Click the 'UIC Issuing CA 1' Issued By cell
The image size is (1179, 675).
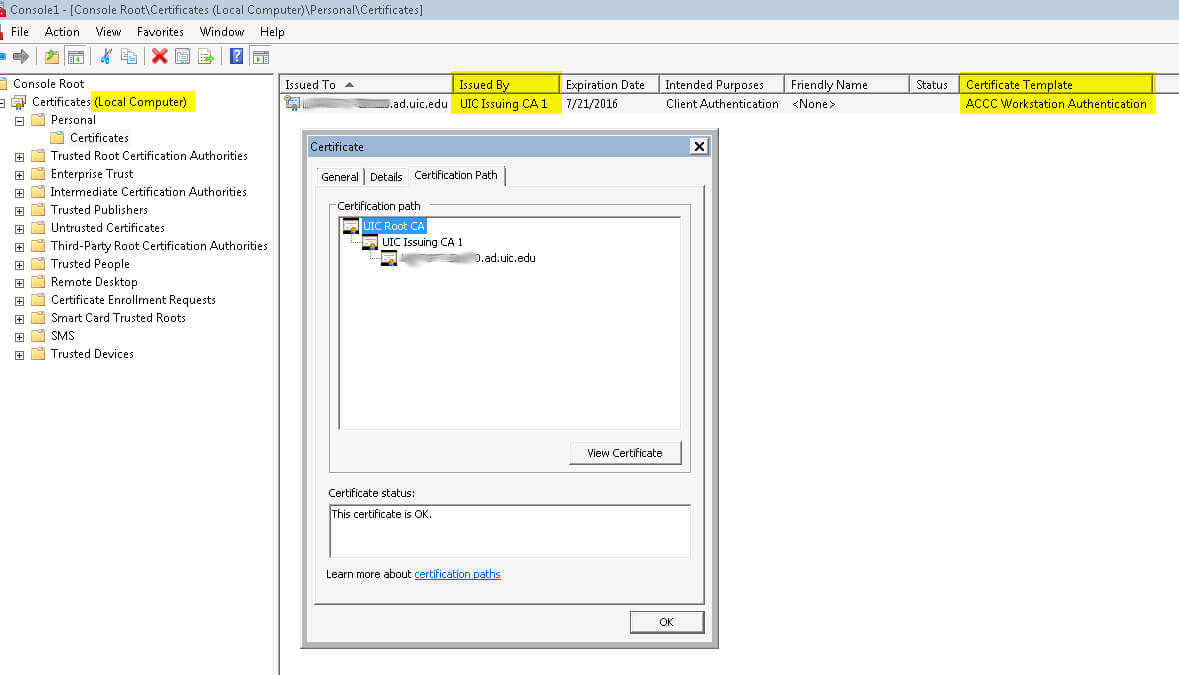pyautogui.click(x=504, y=104)
